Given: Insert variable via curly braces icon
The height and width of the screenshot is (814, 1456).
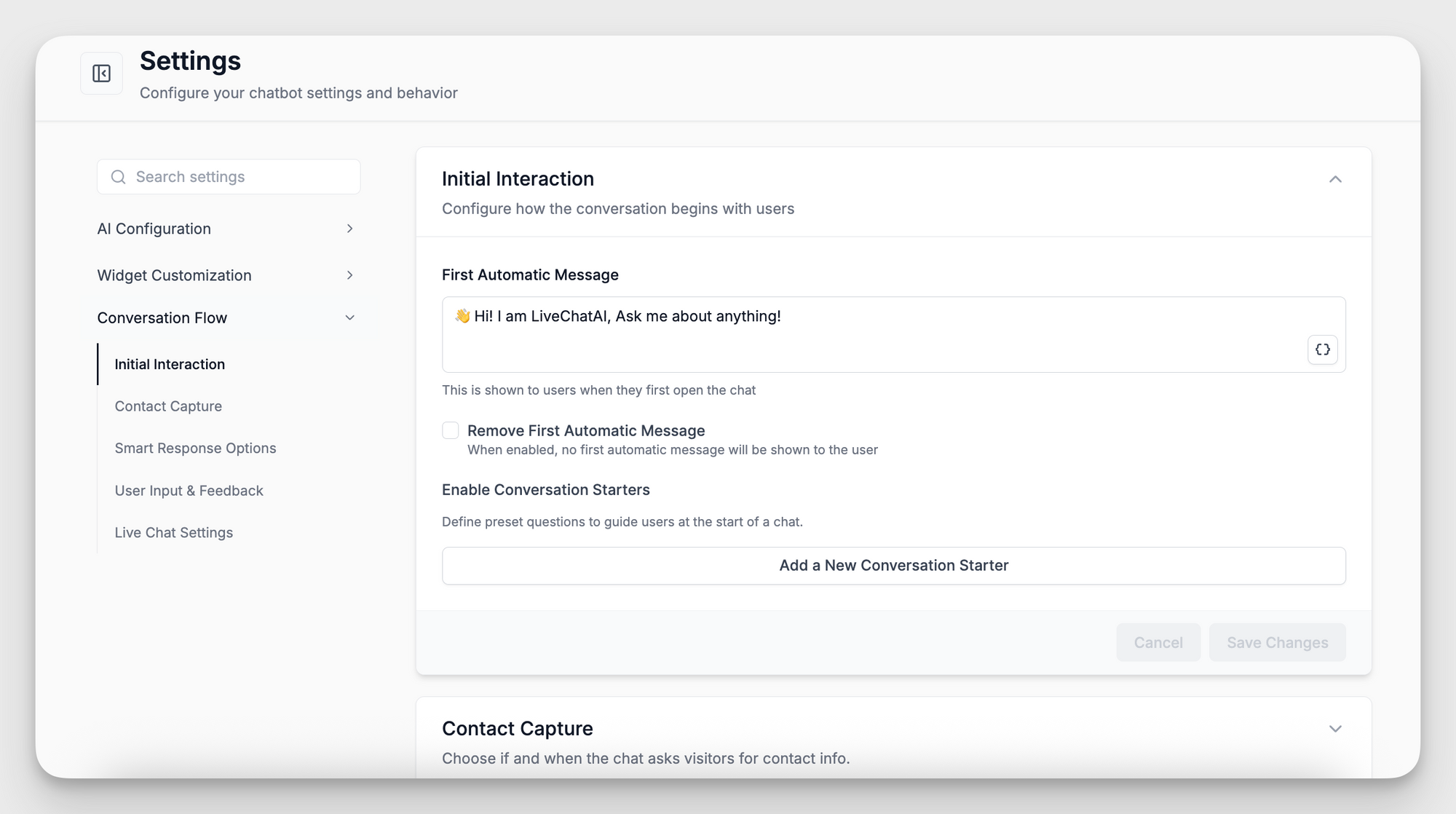Looking at the screenshot, I should (1323, 349).
